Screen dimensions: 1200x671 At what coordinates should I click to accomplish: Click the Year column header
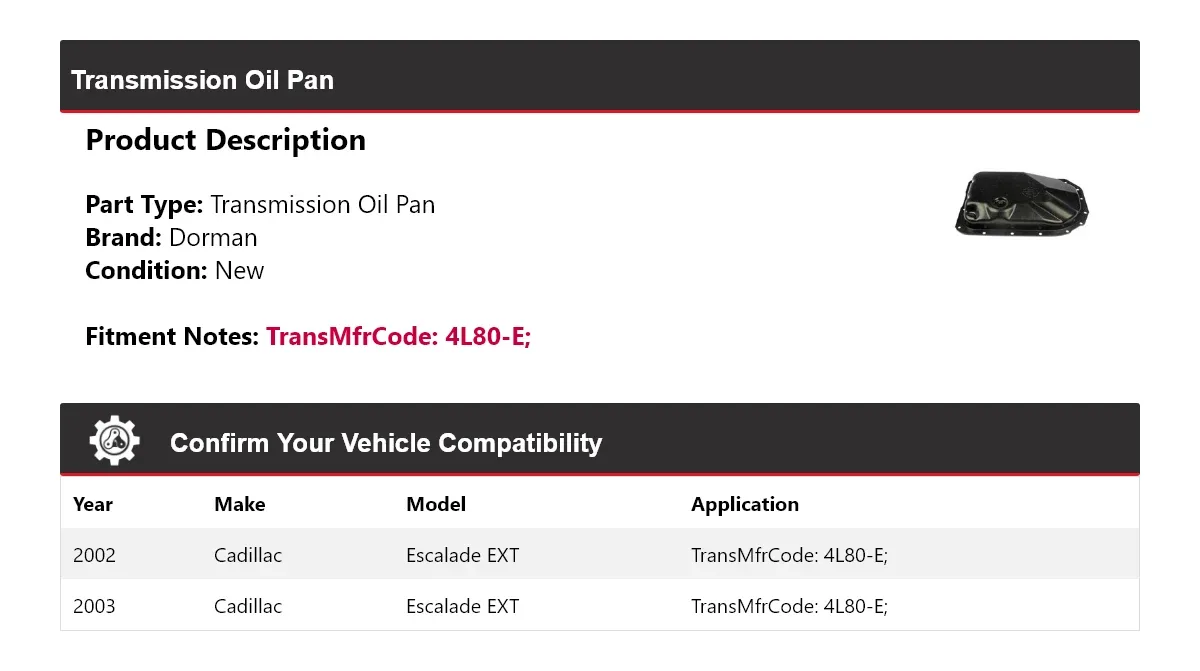coord(93,504)
